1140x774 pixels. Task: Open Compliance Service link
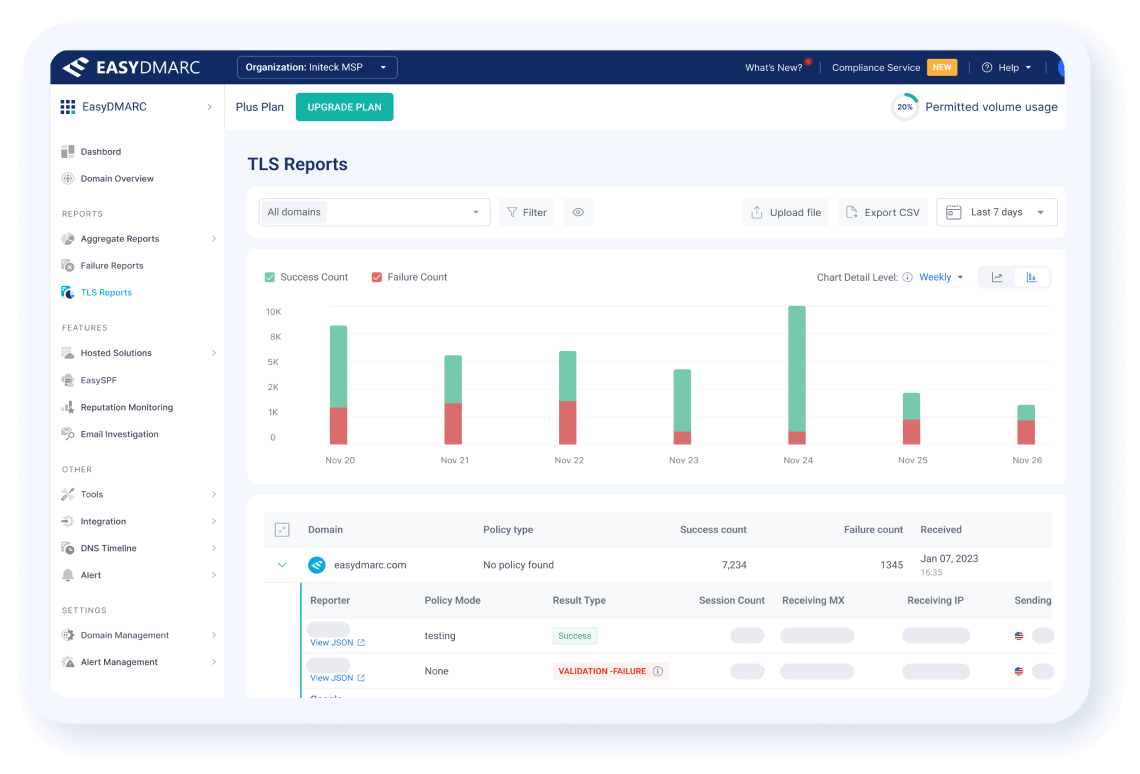point(876,68)
